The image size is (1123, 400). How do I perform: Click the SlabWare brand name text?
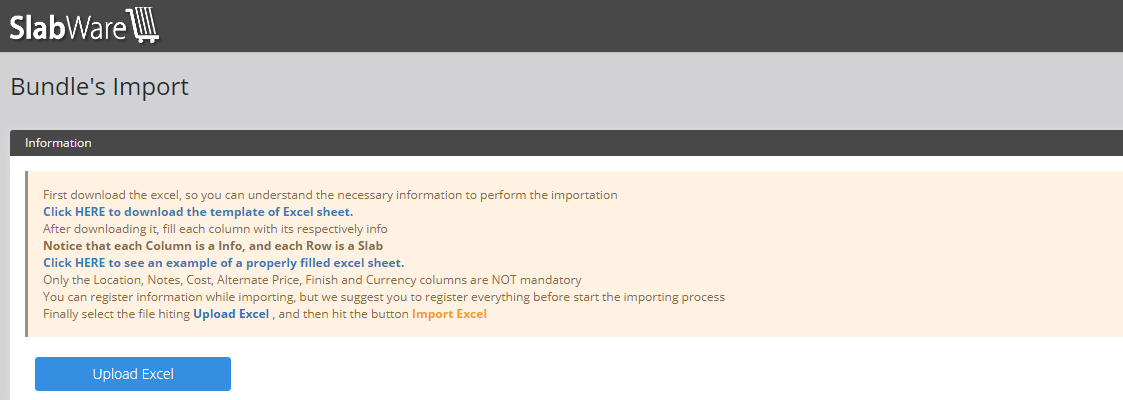68,27
